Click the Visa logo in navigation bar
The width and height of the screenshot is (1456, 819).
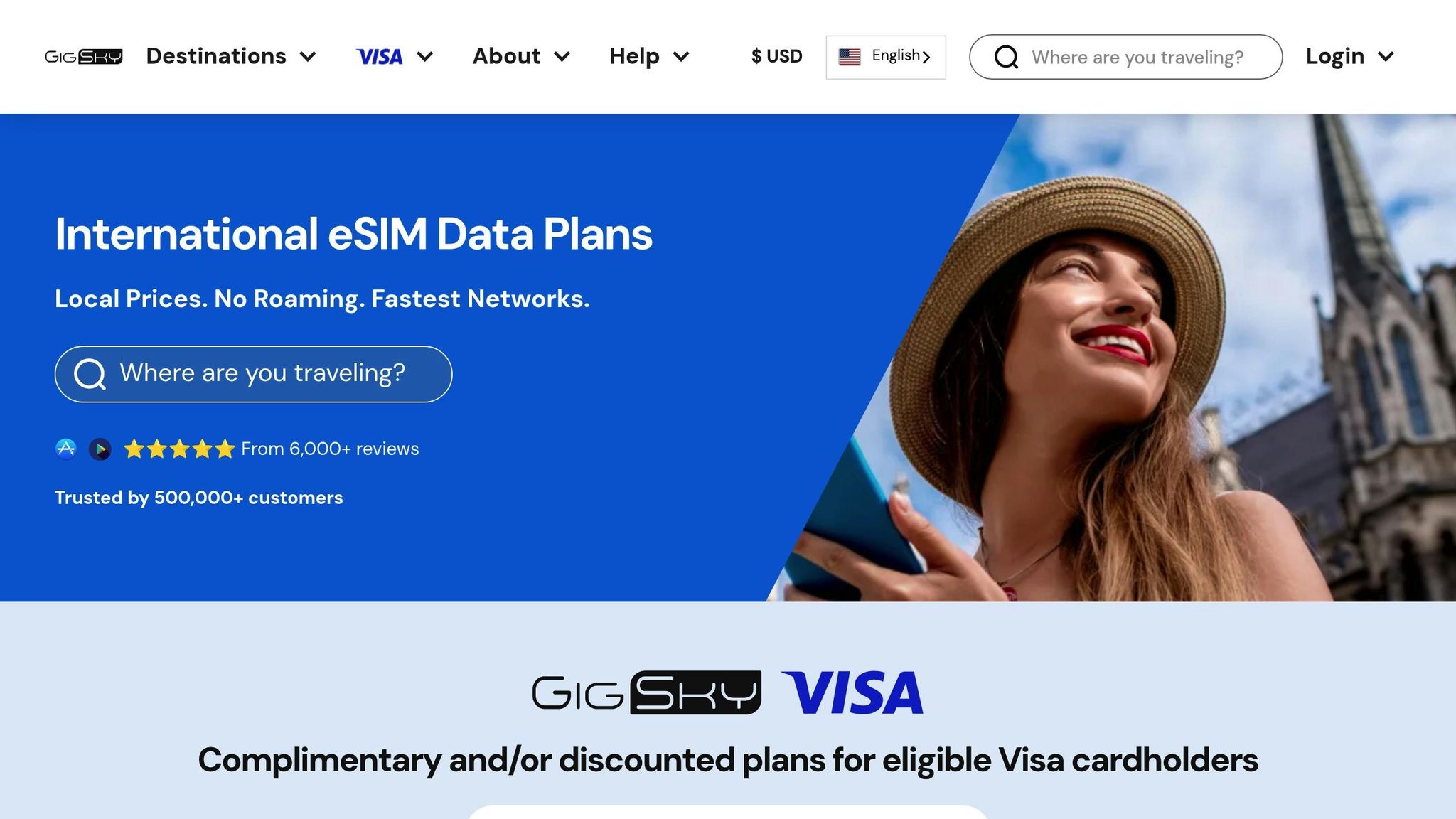(380, 57)
